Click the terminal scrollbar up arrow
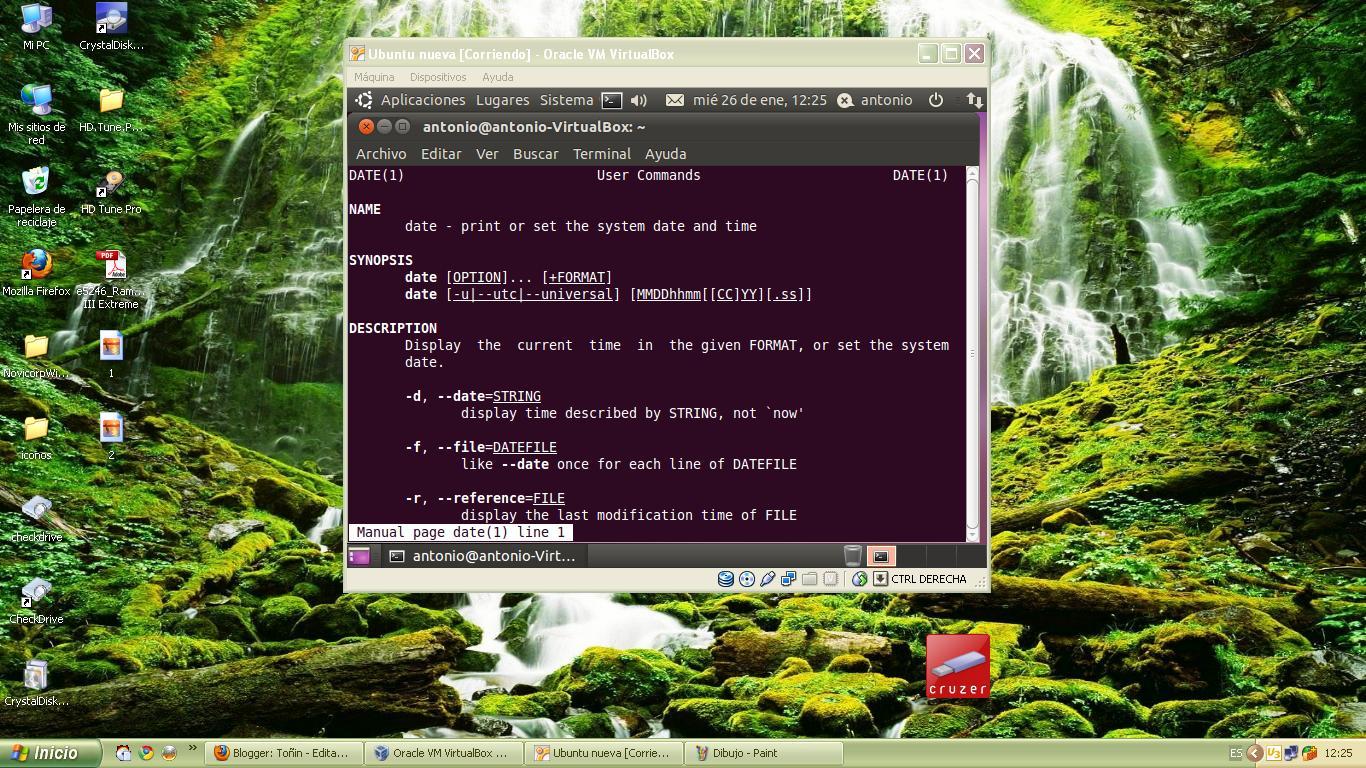Image resolution: width=1366 pixels, height=768 pixels. [972, 174]
